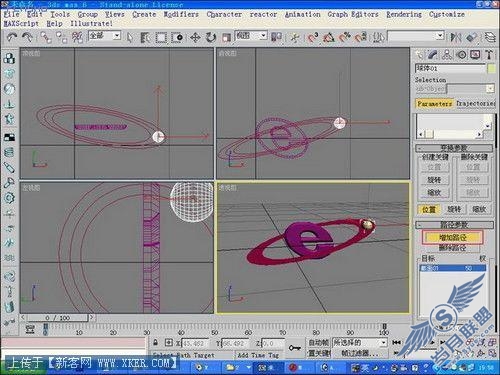Select the Select and Link tool
Image resolution: width=500 pixels, height=375 pixels.
click(46, 37)
